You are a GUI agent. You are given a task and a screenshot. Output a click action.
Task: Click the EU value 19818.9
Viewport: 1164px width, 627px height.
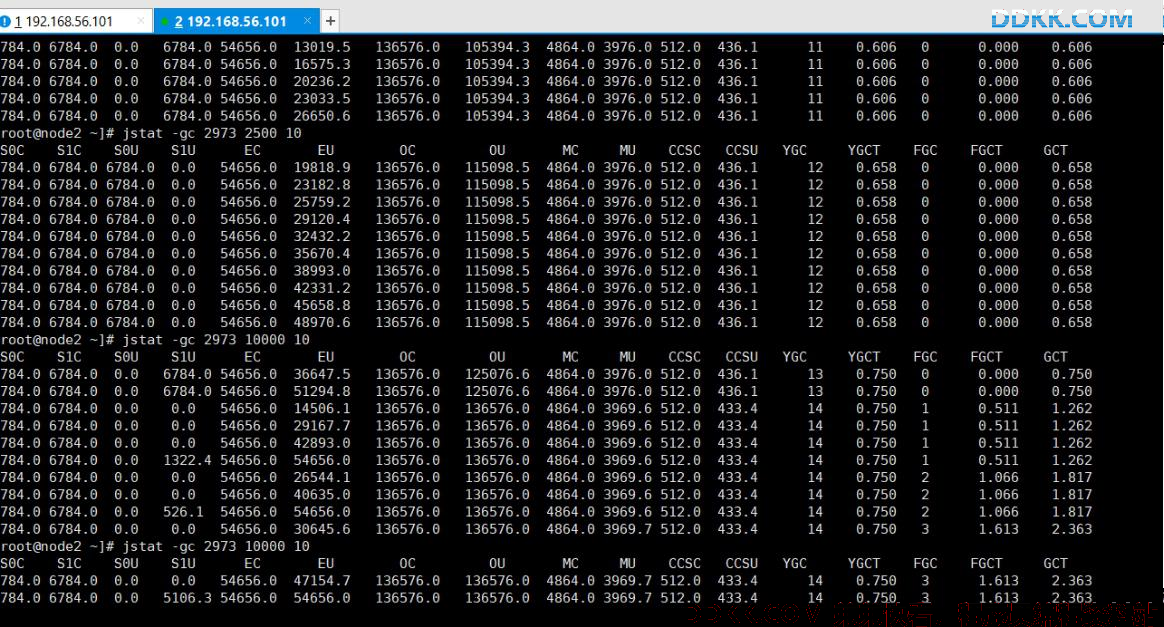pyautogui.click(x=322, y=168)
